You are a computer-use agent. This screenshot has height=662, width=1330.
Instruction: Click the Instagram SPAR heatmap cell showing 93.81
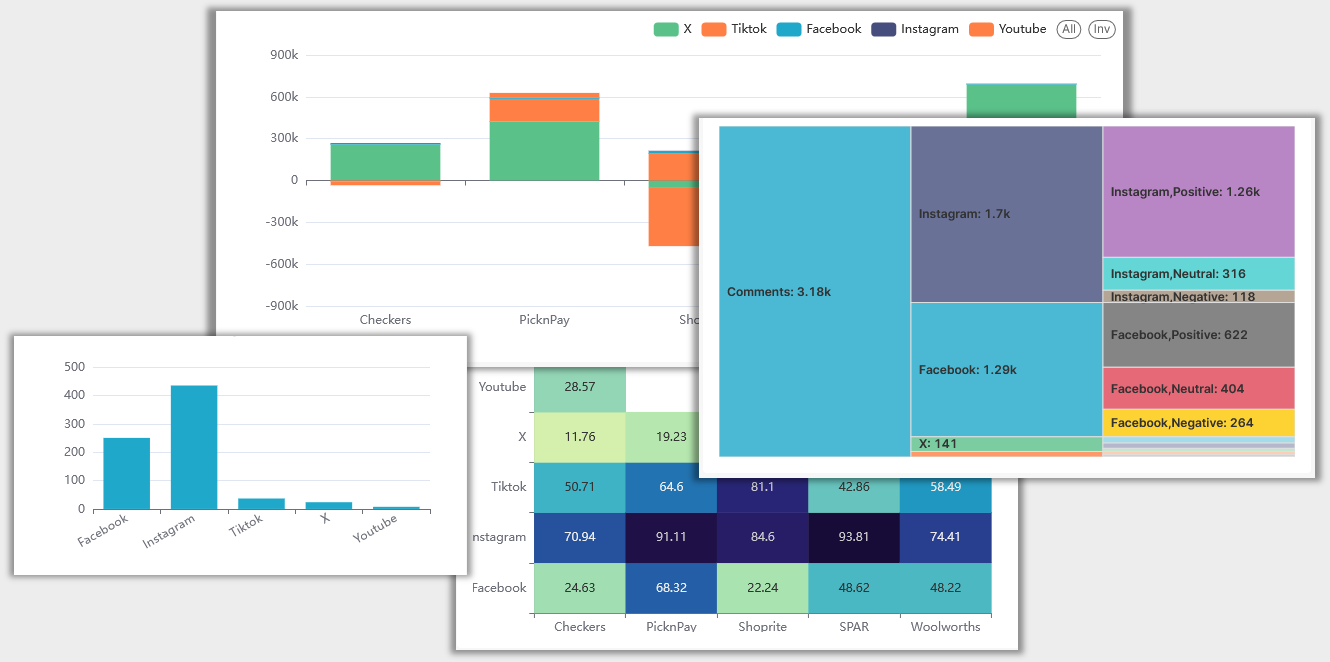click(x=854, y=537)
